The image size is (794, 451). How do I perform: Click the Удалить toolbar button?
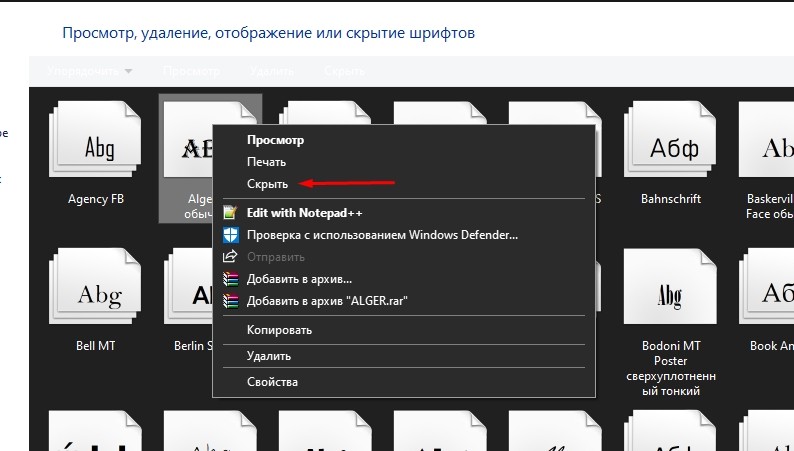272,71
